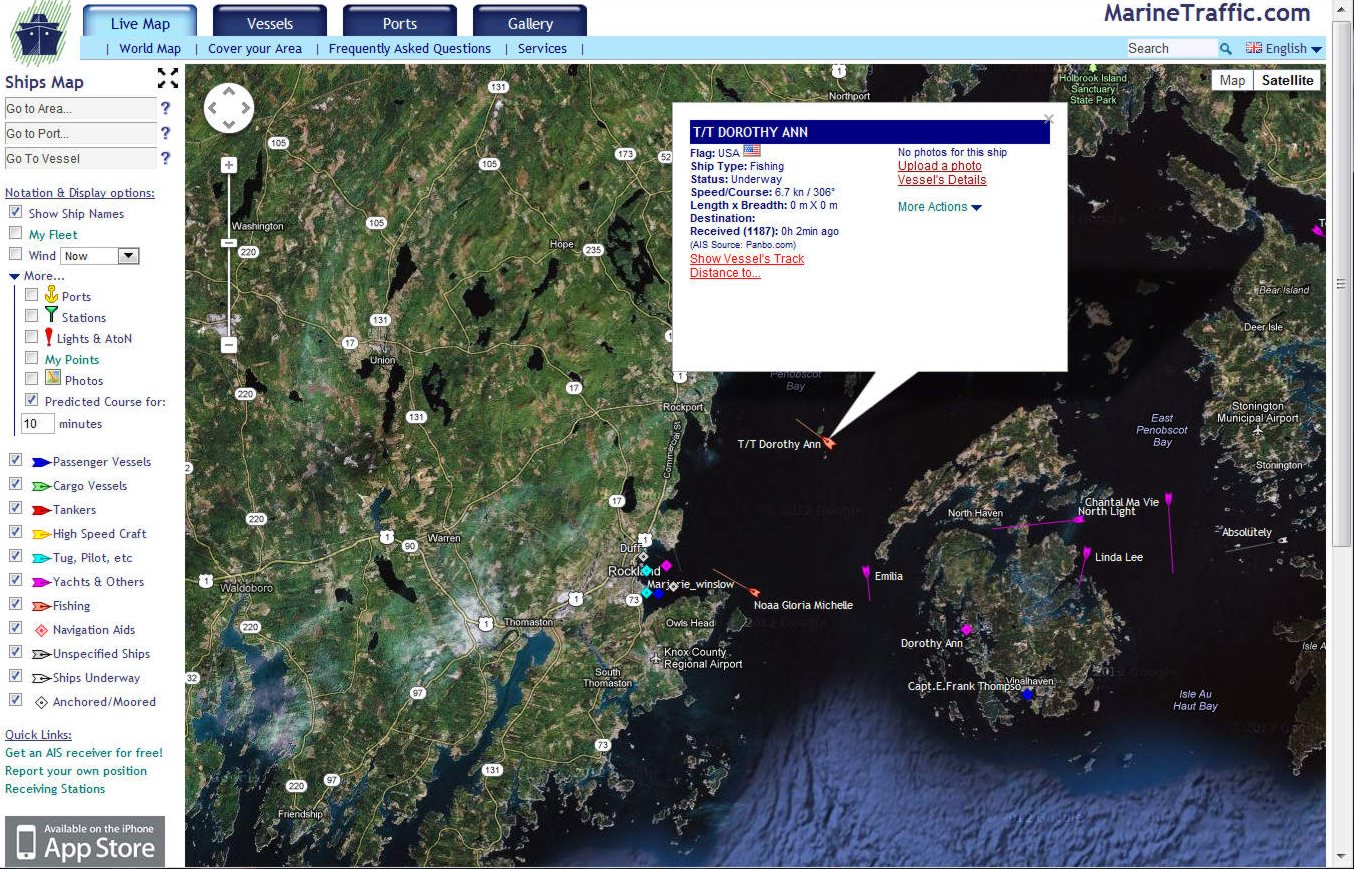Close the T/T Dorothy Ann info popup
The height and width of the screenshot is (869, 1354).
point(1048,119)
